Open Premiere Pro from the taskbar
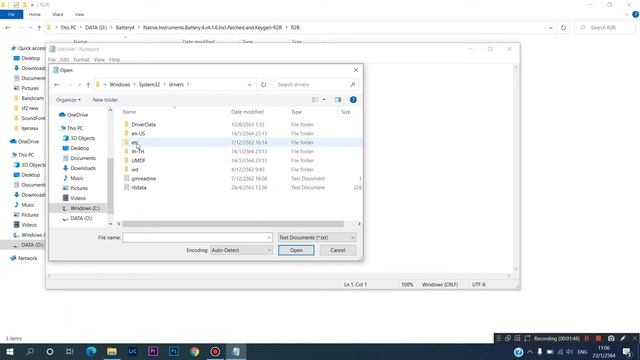The height and width of the screenshot is (360, 640). pyautogui.click(x=153, y=351)
